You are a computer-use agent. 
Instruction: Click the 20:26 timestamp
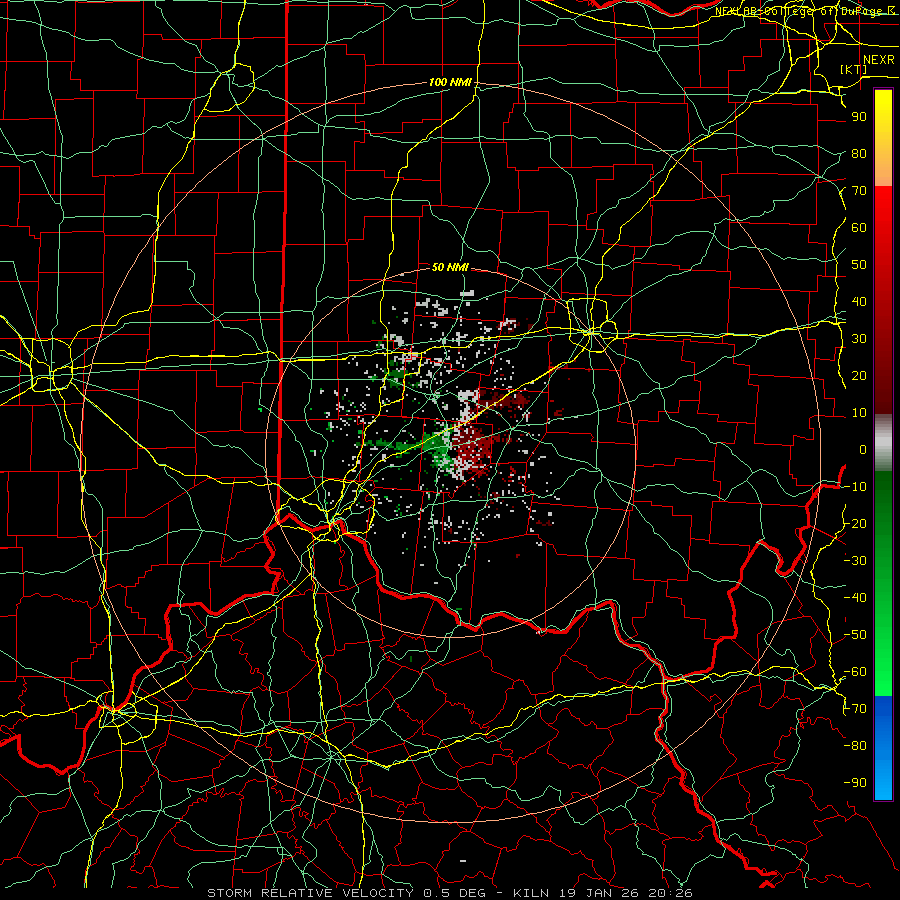point(672,893)
